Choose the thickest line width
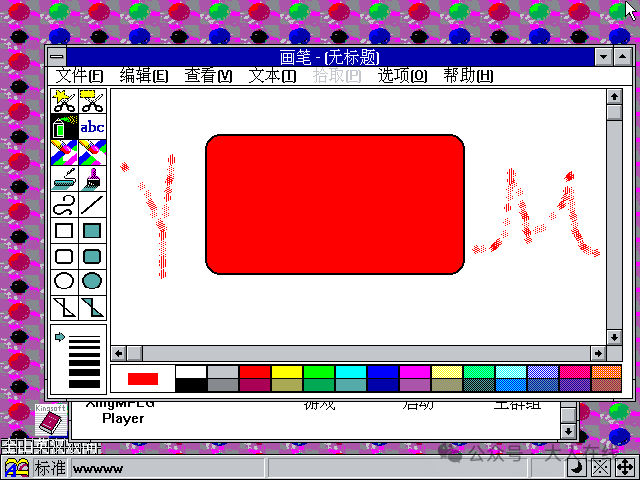Screen dimensions: 640x480 [x=84, y=384]
